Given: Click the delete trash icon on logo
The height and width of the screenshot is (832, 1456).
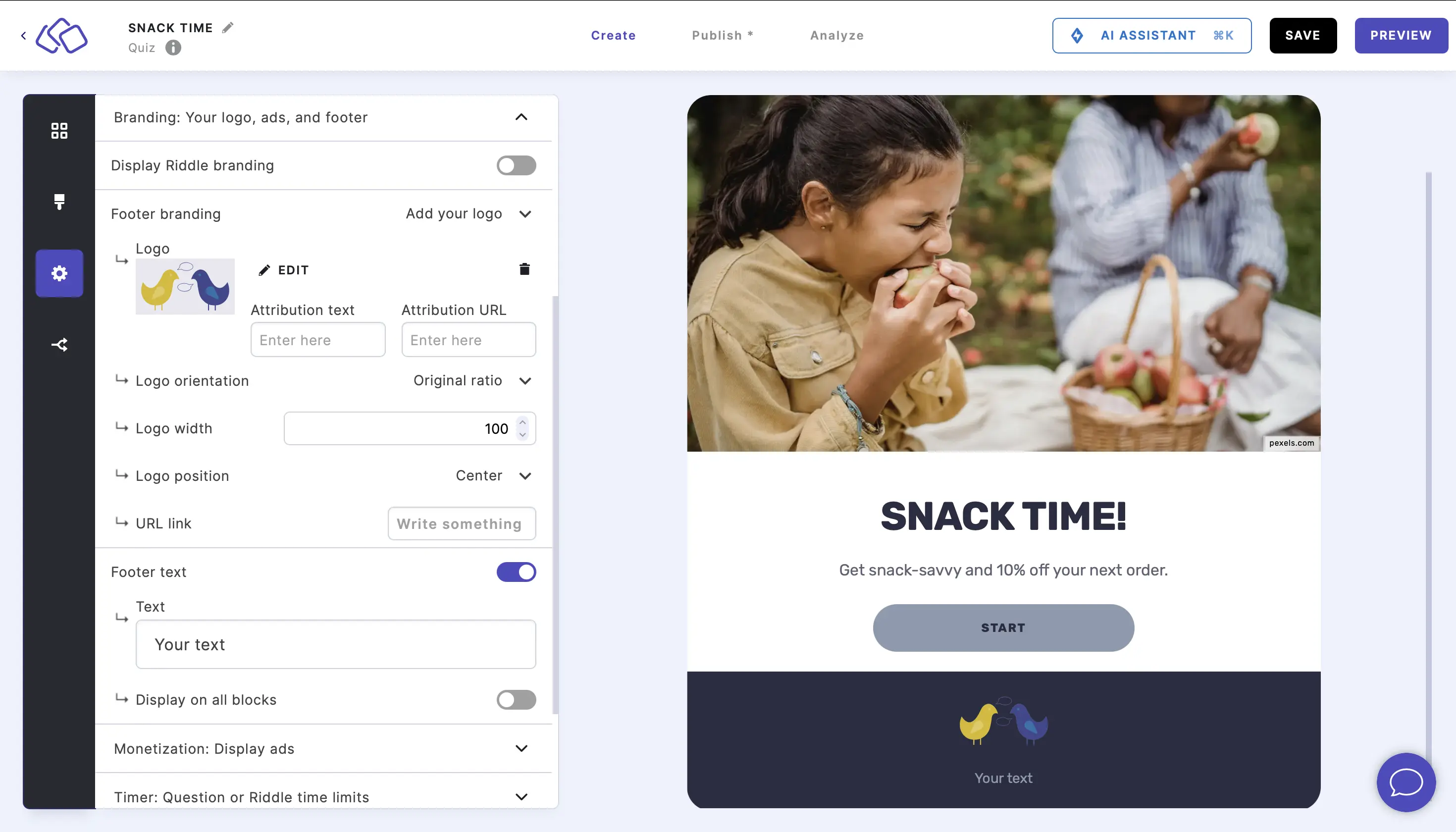Looking at the screenshot, I should coord(524,269).
